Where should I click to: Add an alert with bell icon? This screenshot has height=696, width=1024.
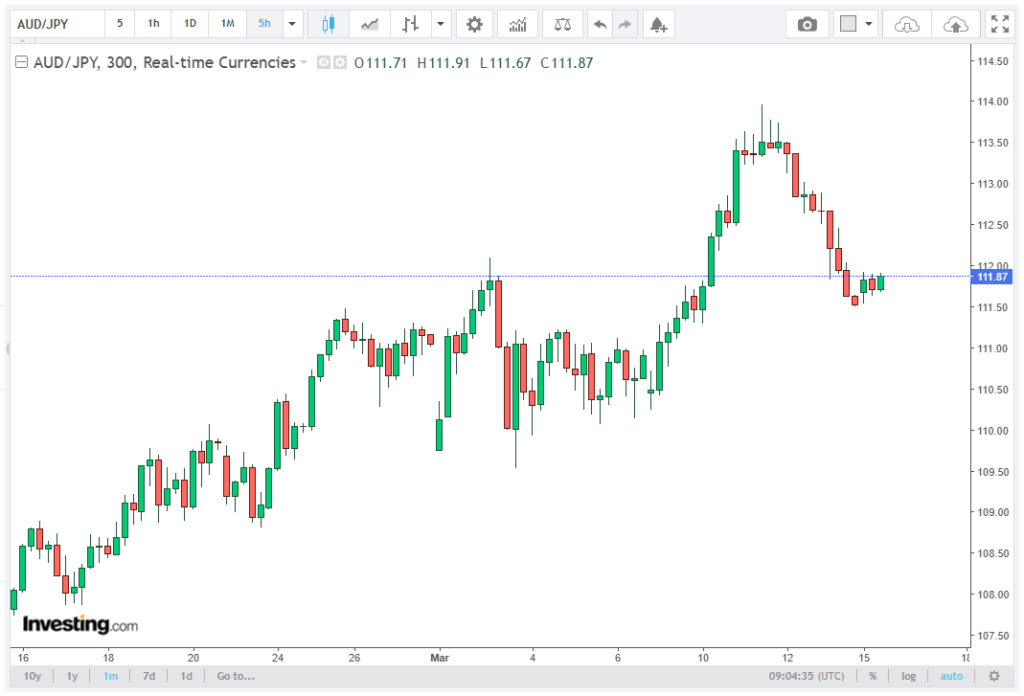657,24
